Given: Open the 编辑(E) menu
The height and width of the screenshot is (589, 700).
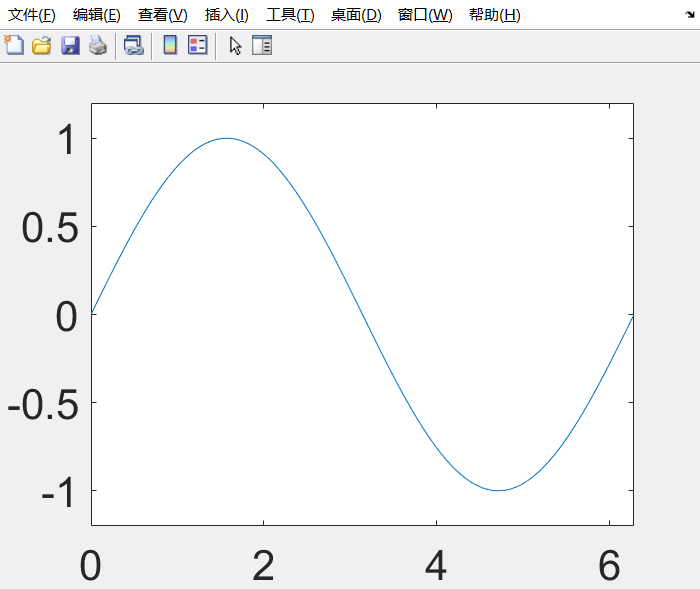Looking at the screenshot, I should (x=97, y=15).
